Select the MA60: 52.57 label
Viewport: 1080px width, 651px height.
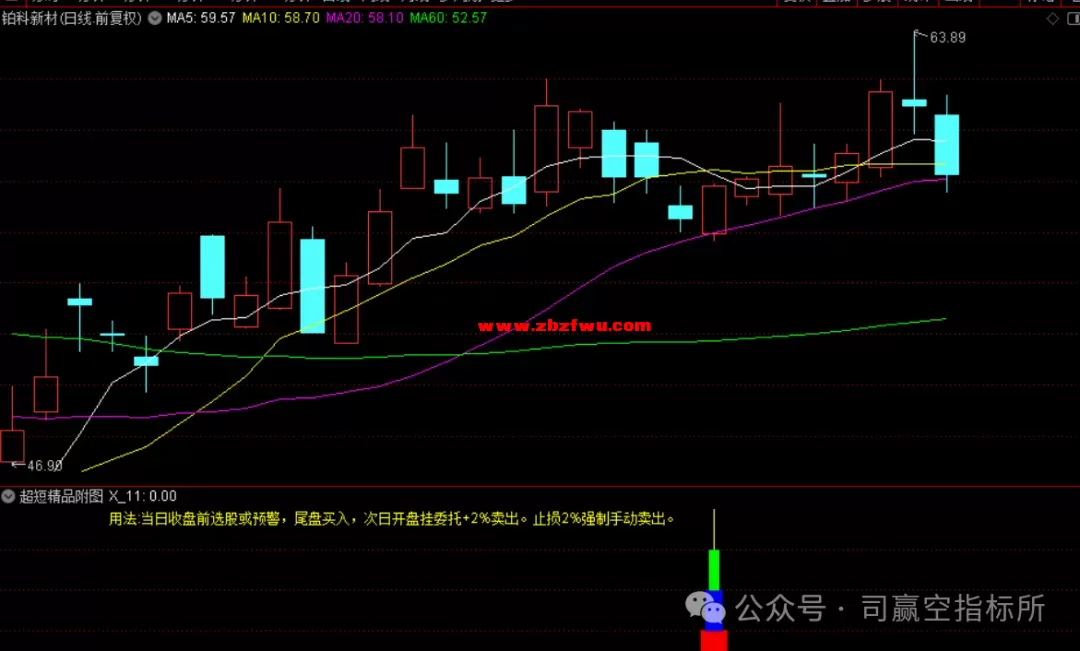pyautogui.click(x=448, y=18)
